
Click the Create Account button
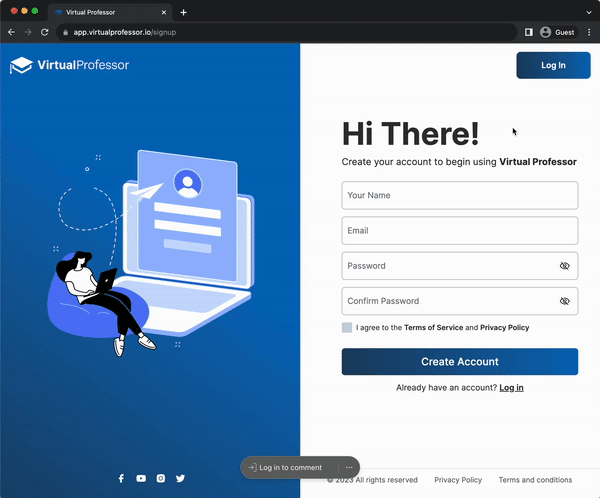click(459, 362)
